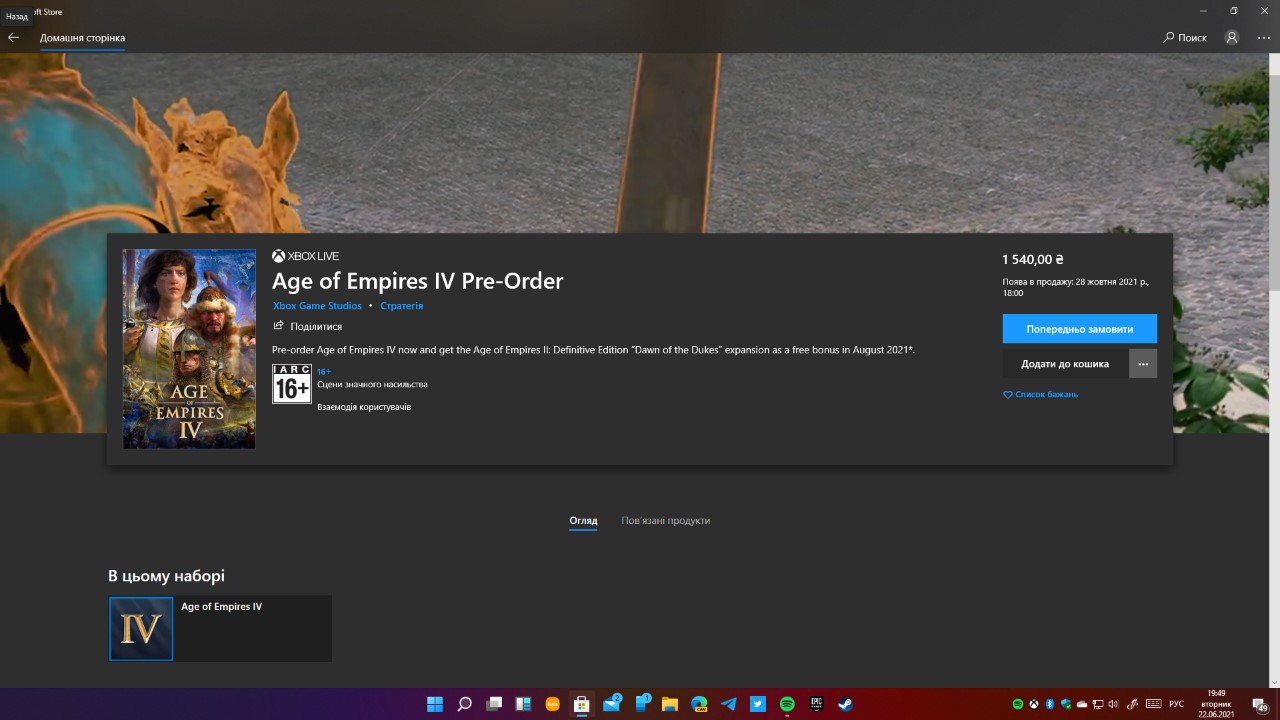Launch Steam from taskbar
This screenshot has height=720, width=1280.
(845, 704)
